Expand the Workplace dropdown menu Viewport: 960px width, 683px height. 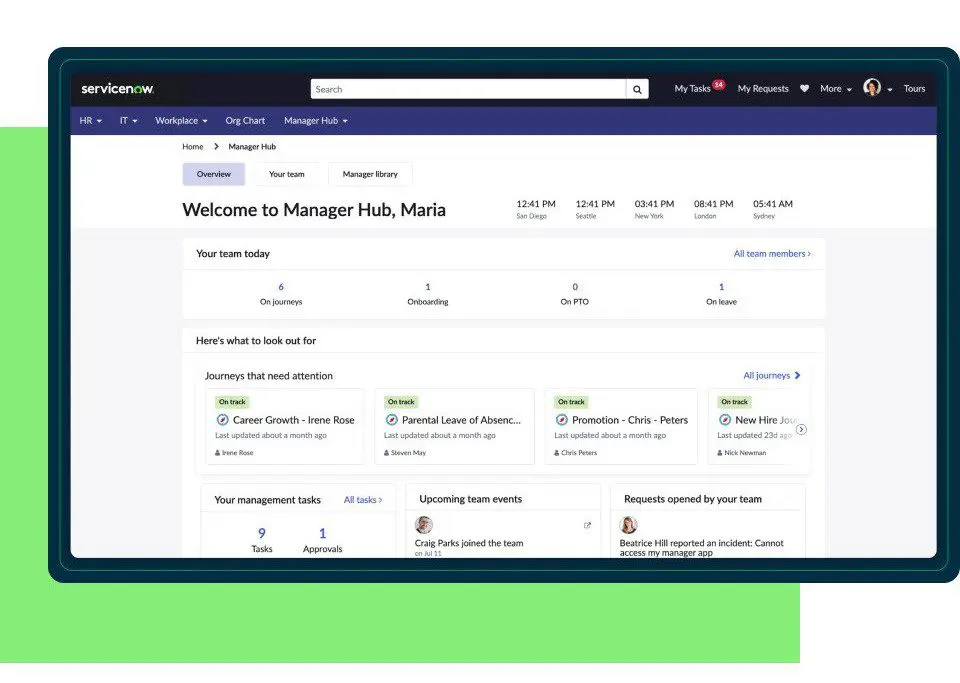[x=181, y=121]
